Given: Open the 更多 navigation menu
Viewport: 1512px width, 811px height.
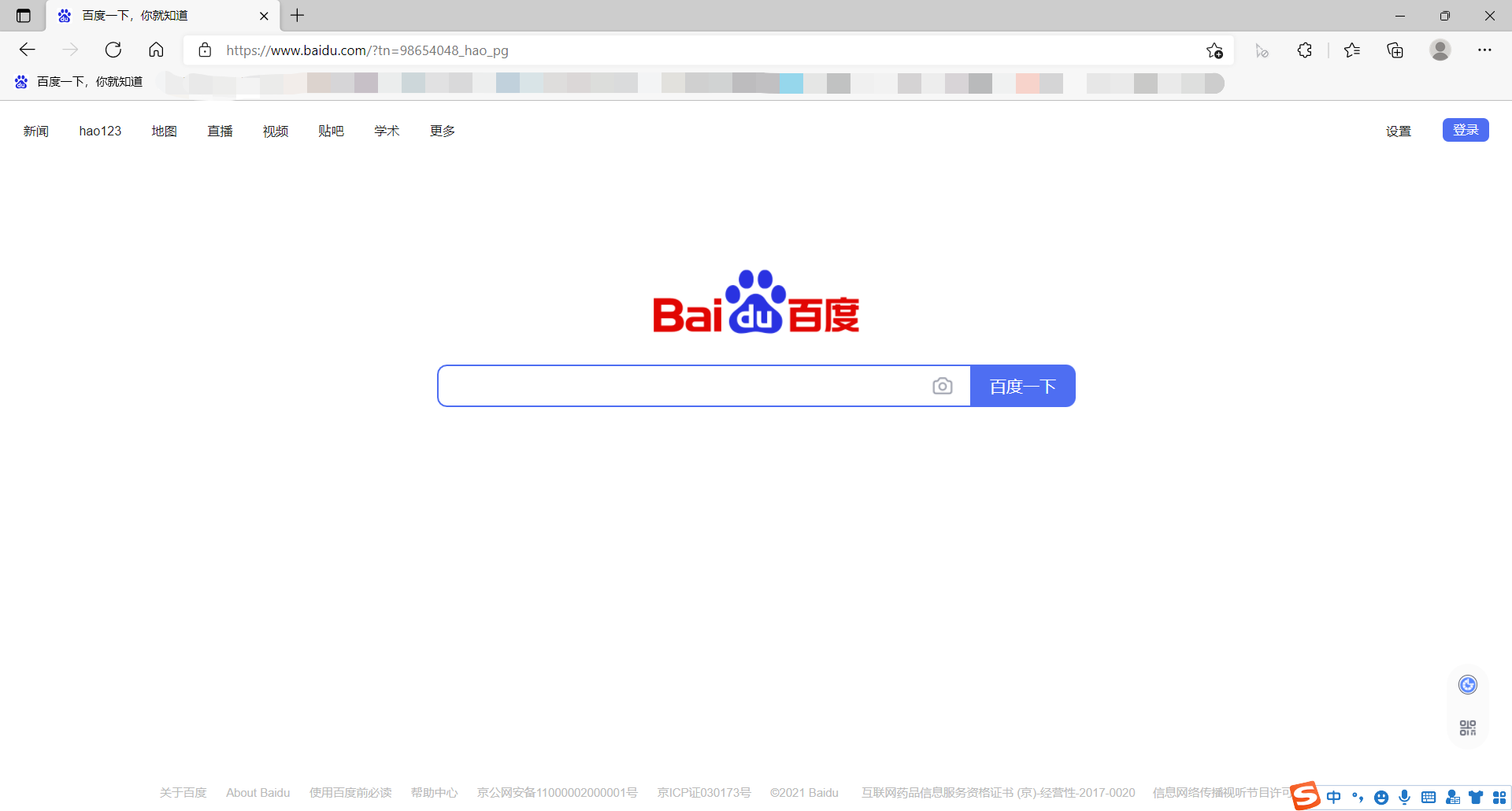Looking at the screenshot, I should pyautogui.click(x=442, y=131).
